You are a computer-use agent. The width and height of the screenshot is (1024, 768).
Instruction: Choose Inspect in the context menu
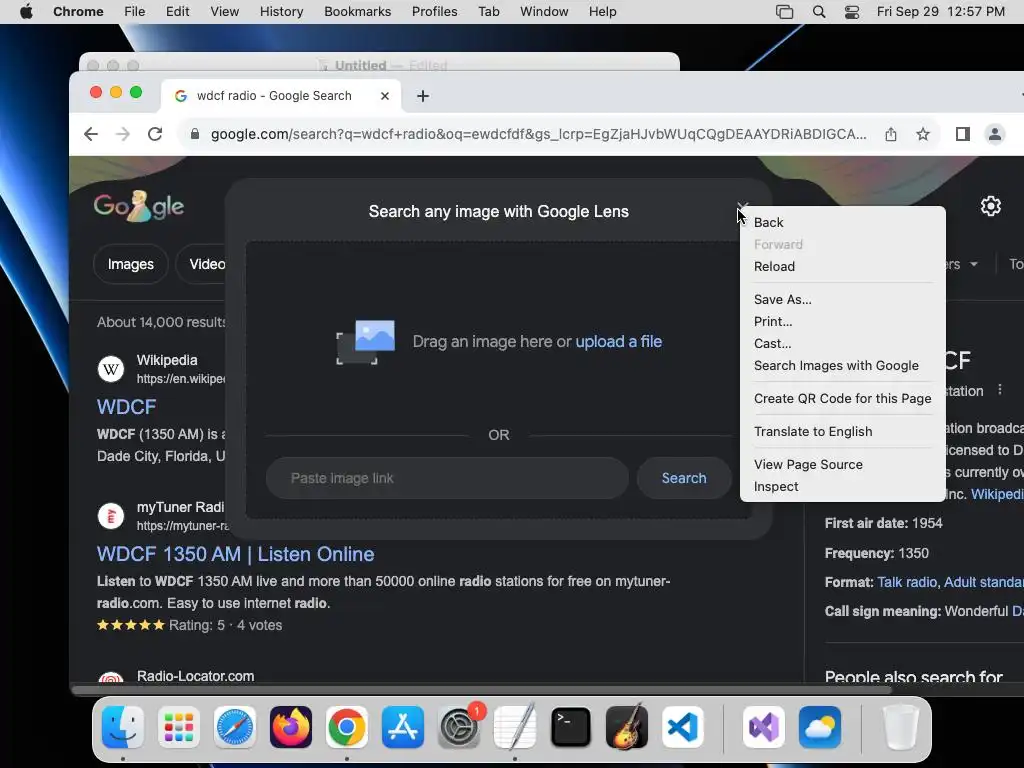[x=842, y=487]
